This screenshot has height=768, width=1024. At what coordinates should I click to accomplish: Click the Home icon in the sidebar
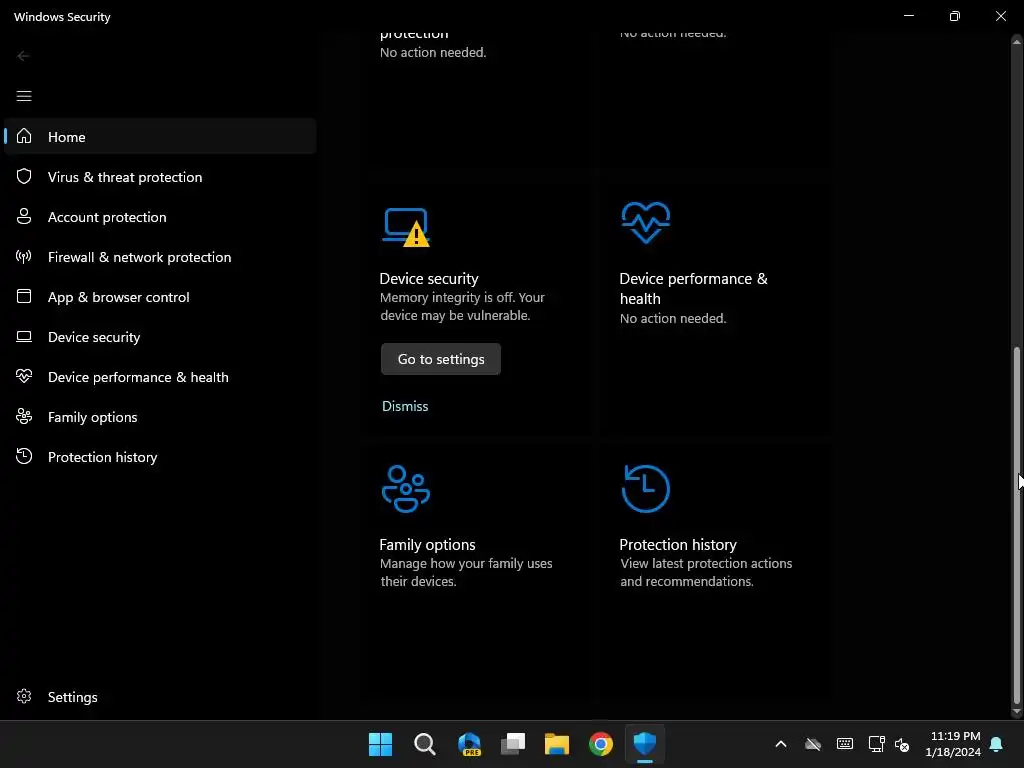point(24,136)
